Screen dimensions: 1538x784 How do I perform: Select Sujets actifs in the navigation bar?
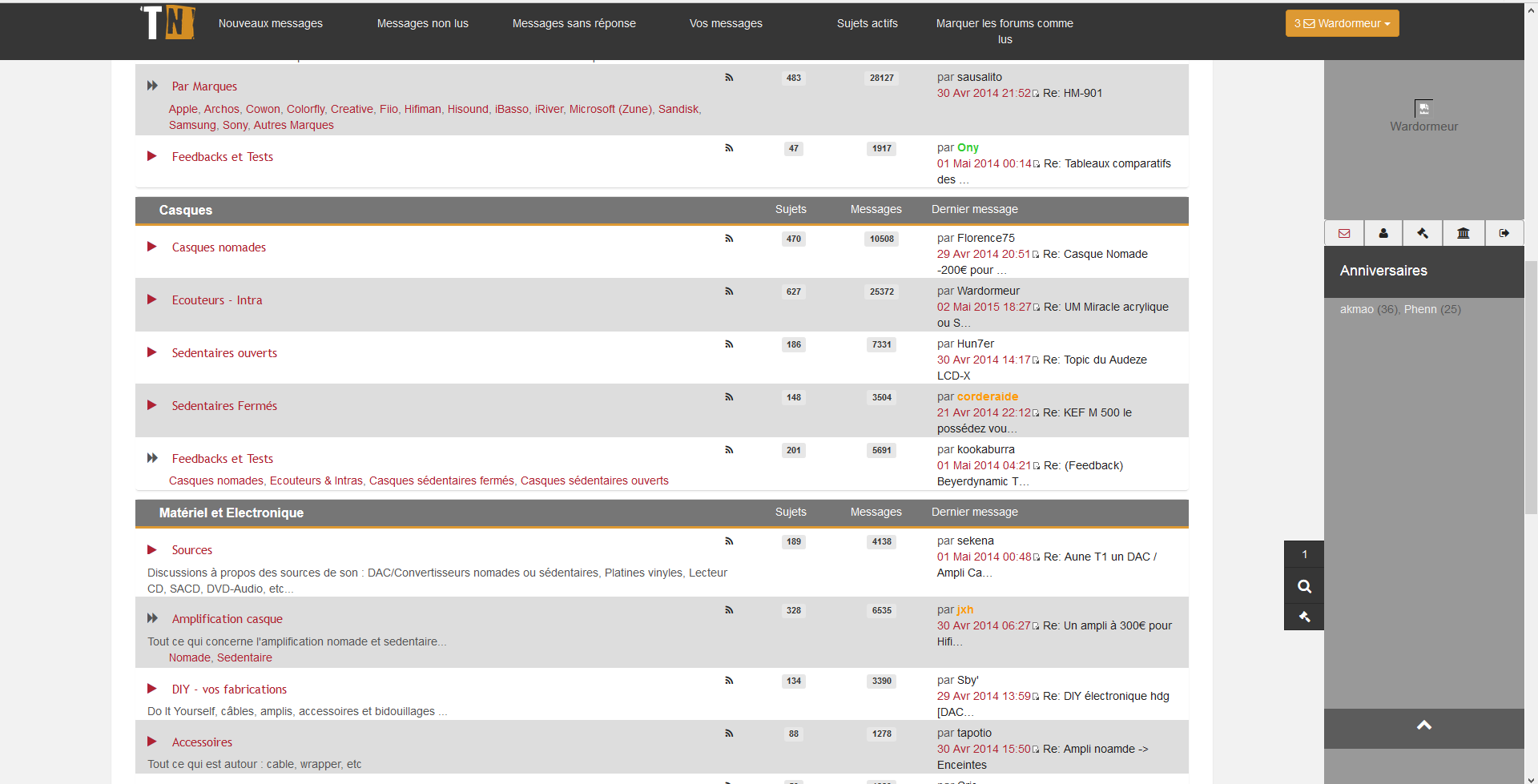click(867, 23)
